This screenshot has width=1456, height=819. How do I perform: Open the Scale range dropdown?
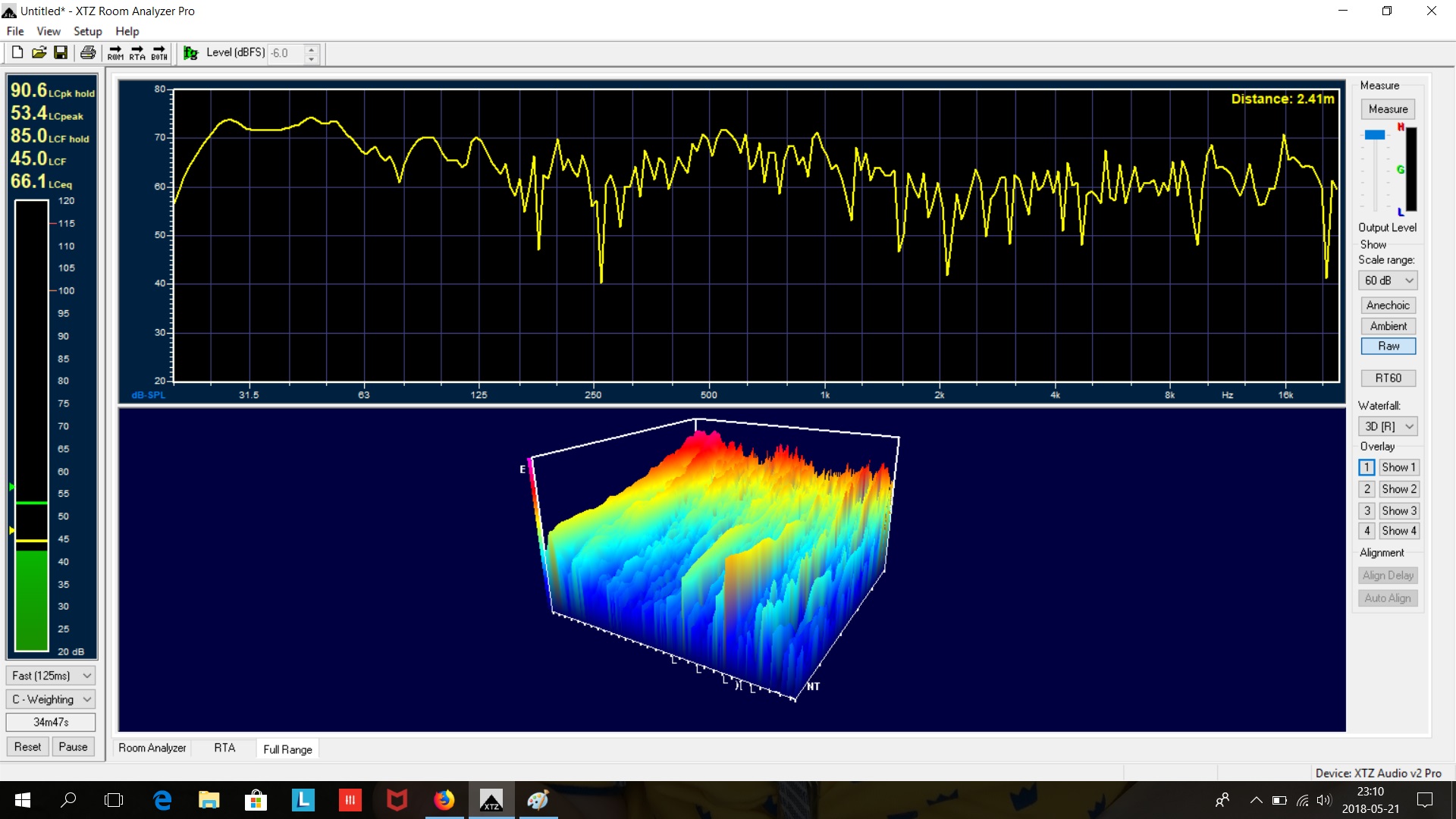1388,280
